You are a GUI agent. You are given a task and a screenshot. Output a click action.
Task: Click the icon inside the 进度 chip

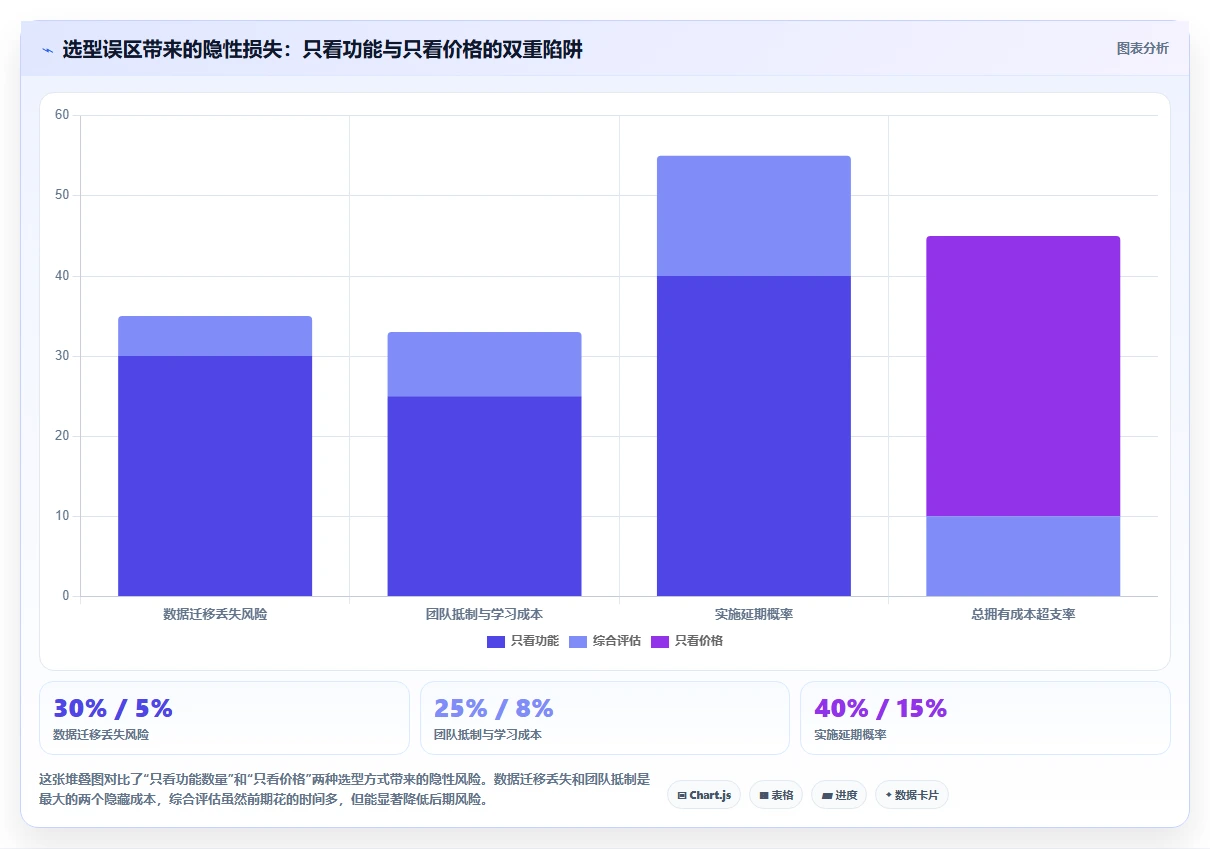pos(827,796)
